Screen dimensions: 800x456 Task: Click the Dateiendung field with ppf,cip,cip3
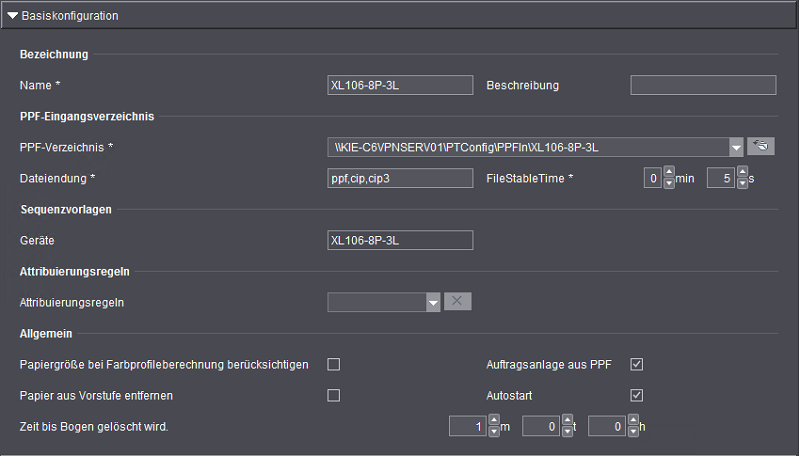[x=400, y=178]
